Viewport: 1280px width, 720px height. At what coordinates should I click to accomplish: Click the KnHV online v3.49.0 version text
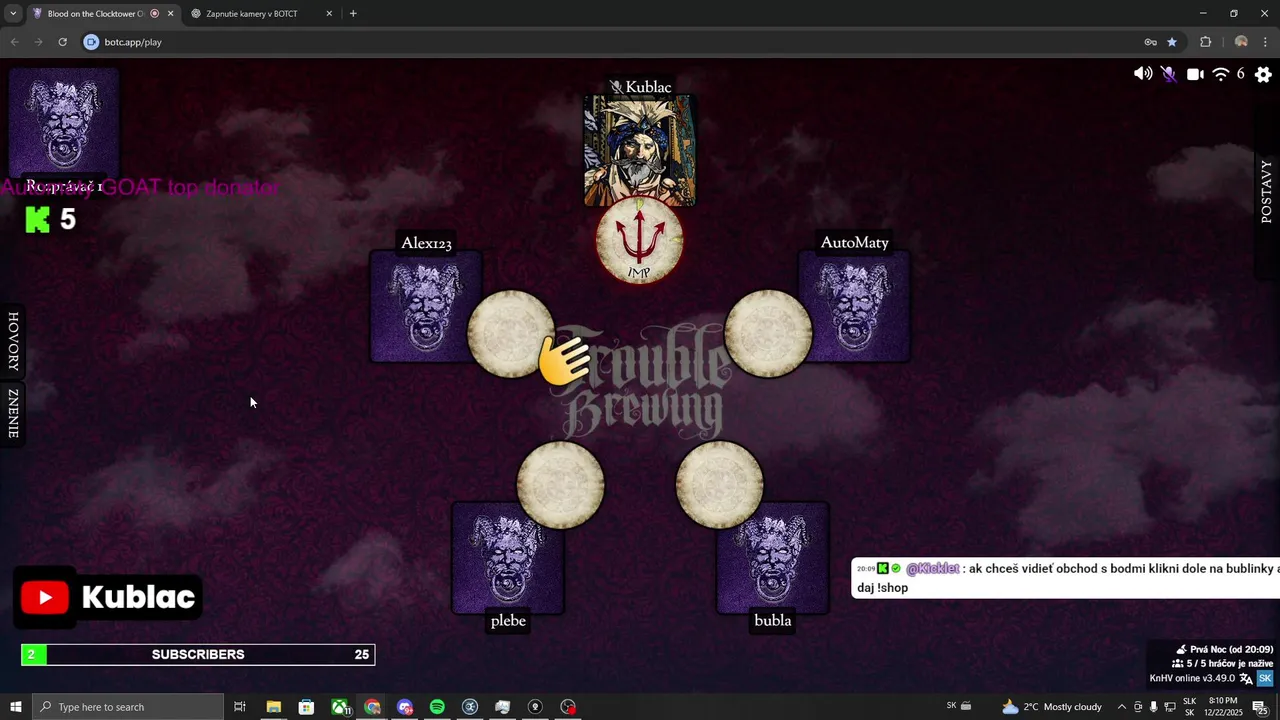[x=1192, y=678]
